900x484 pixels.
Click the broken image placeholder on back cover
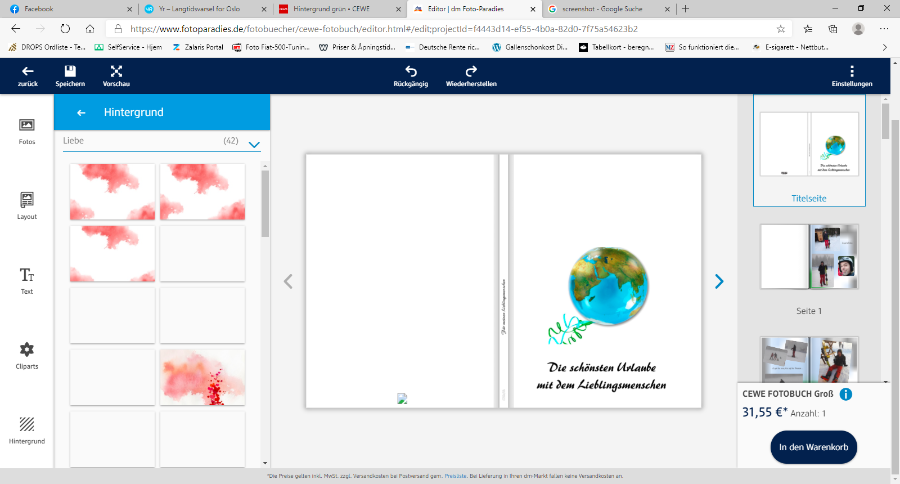pos(402,398)
